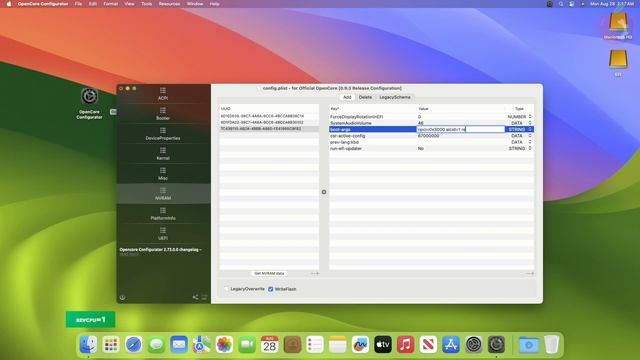The width and height of the screenshot is (640, 360).
Task: Open the Booter section in sidebar
Action: 163,114
